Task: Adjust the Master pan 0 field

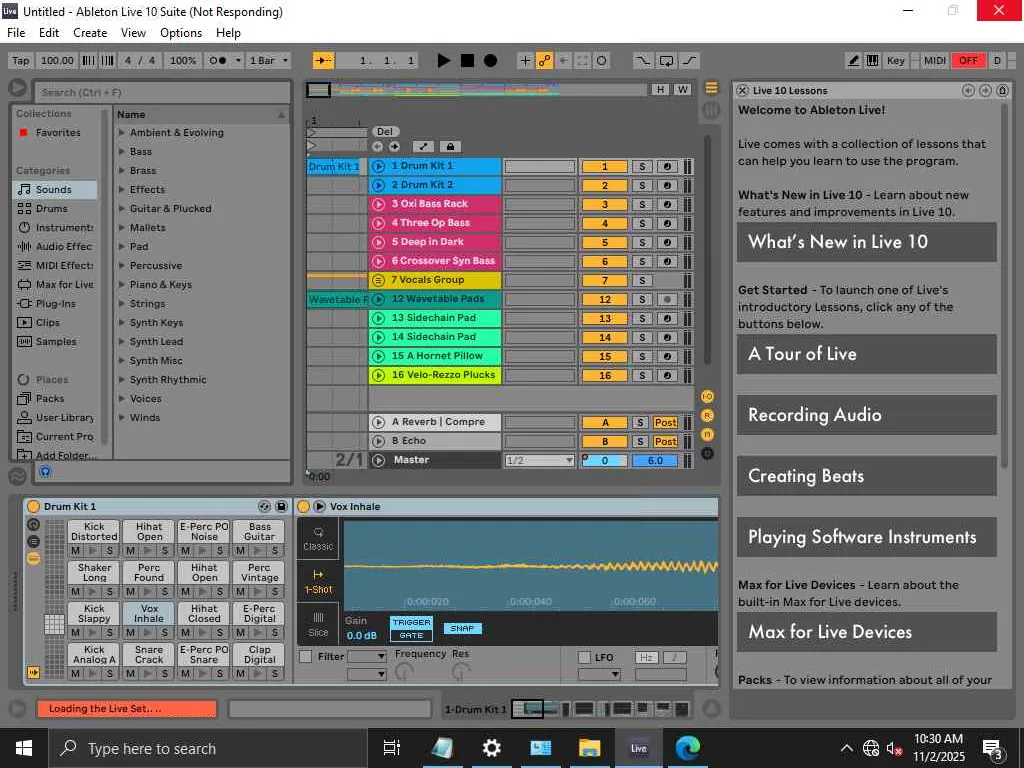Action: tap(605, 460)
